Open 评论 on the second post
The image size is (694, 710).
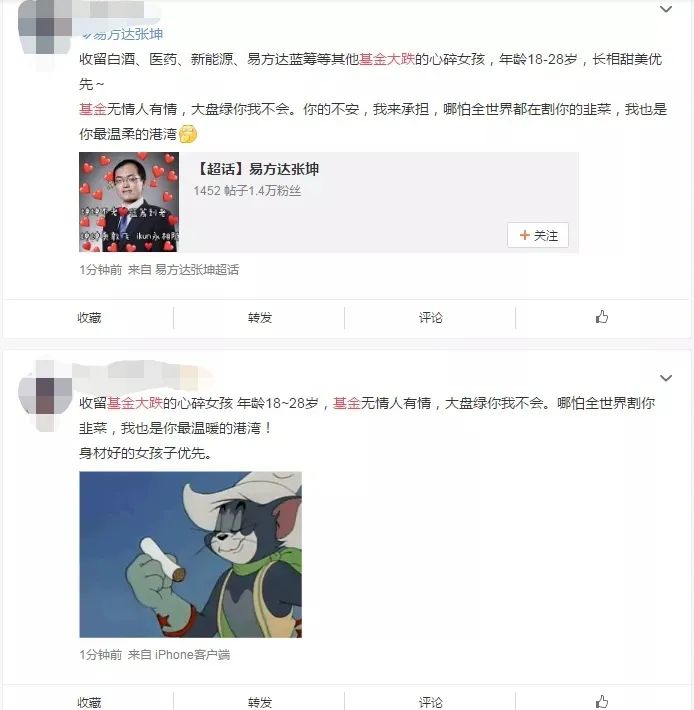(x=431, y=702)
